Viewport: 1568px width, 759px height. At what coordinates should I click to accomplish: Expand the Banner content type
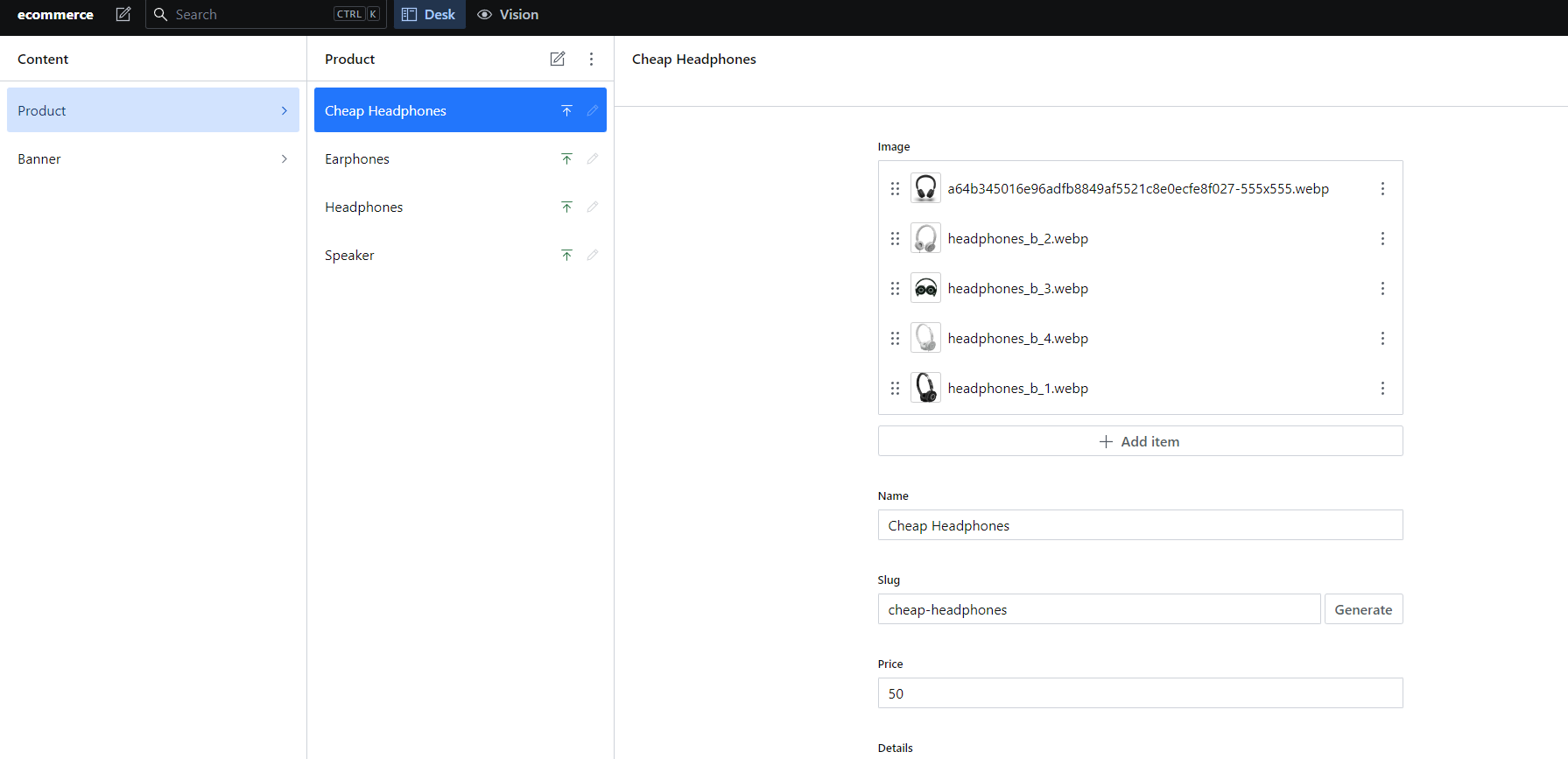153,158
